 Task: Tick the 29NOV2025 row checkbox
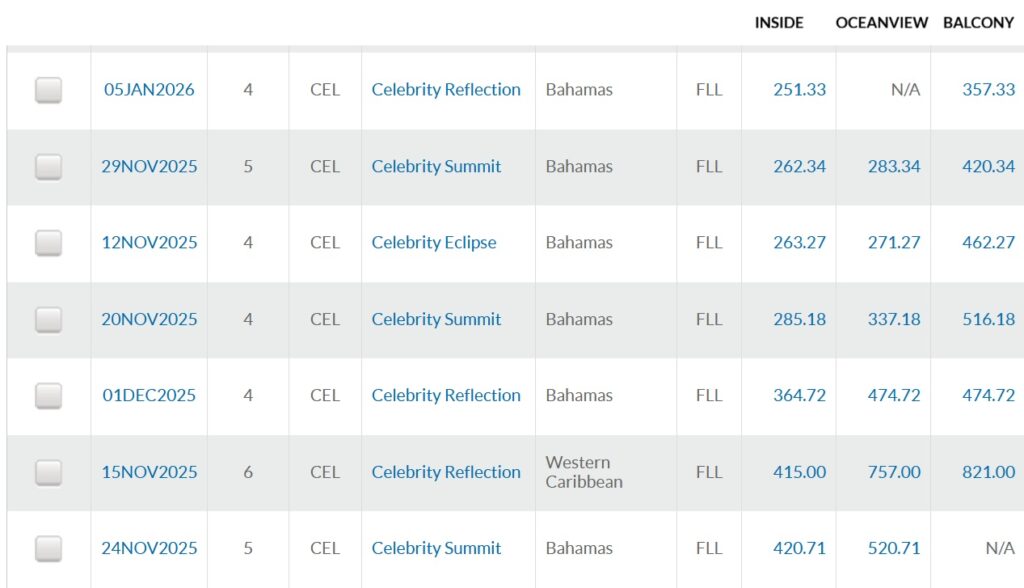(48, 167)
